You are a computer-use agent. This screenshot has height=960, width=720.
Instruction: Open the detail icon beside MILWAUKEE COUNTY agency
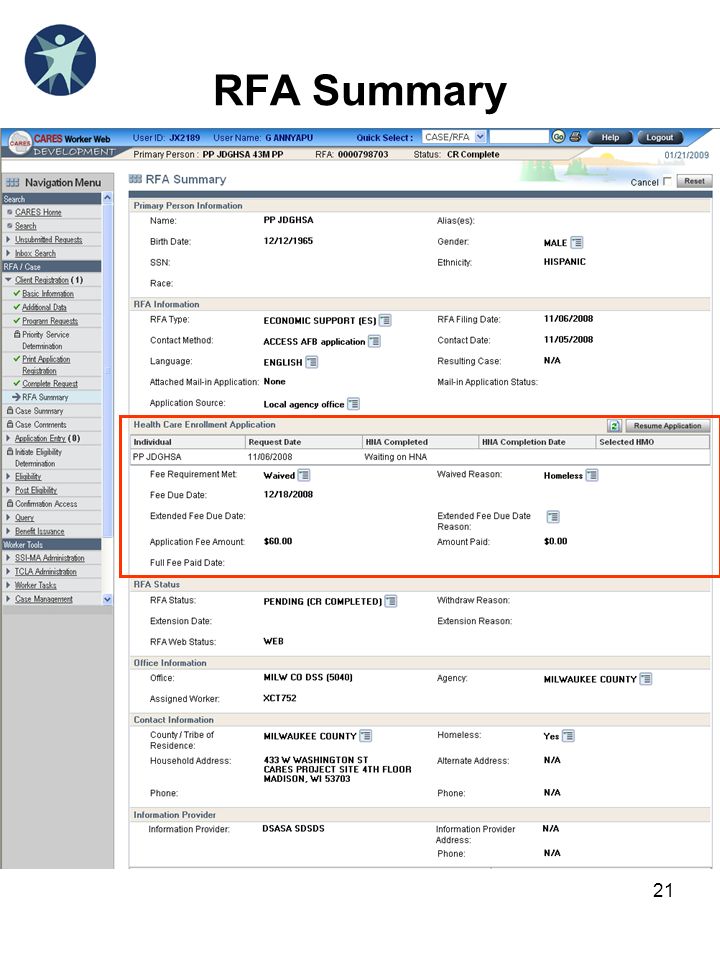point(645,679)
